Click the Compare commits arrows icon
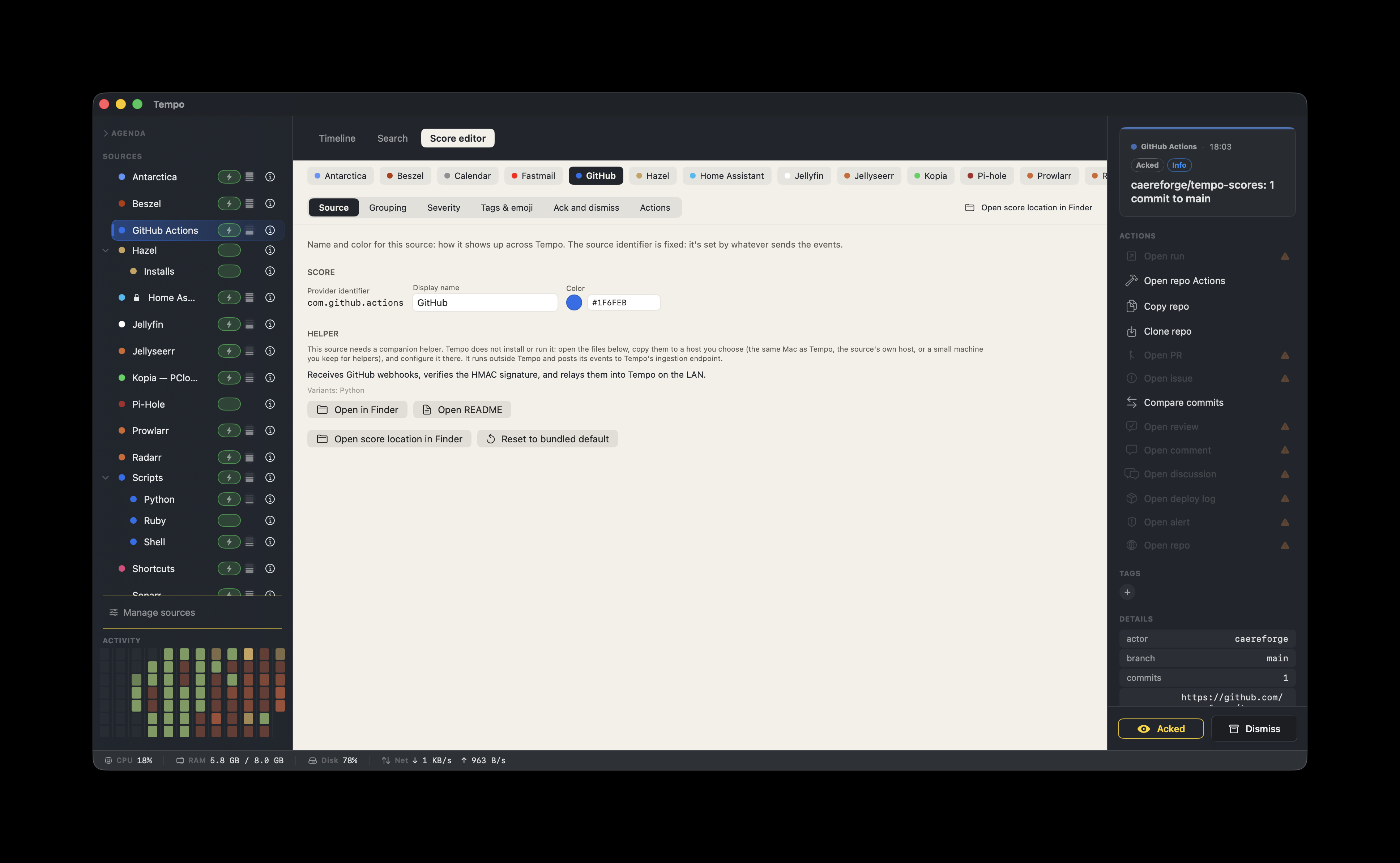The image size is (1400, 863). (1131, 402)
